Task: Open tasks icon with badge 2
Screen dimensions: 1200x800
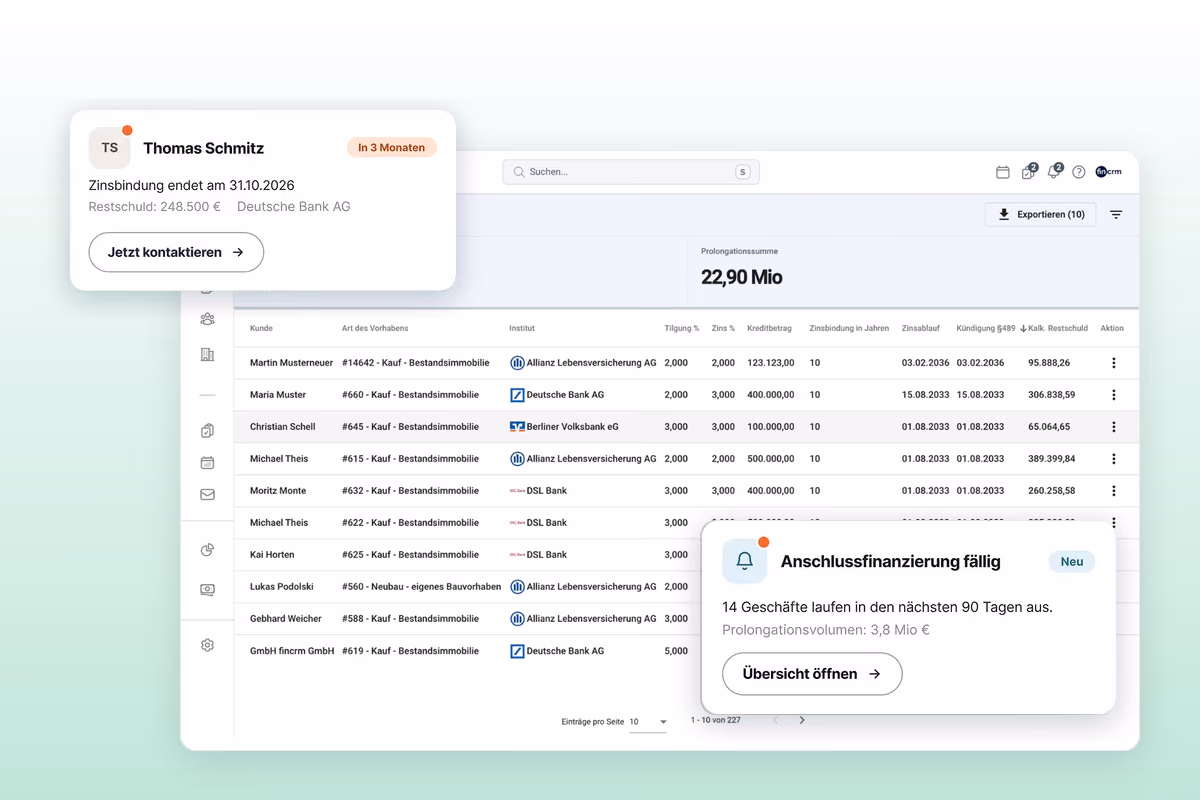Action: (x=1029, y=171)
